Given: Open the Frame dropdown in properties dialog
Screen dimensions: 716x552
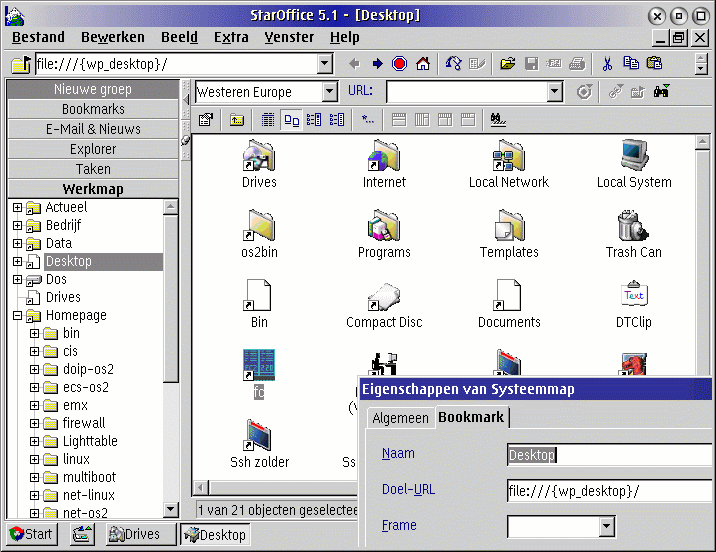Looking at the screenshot, I should coord(606,526).
